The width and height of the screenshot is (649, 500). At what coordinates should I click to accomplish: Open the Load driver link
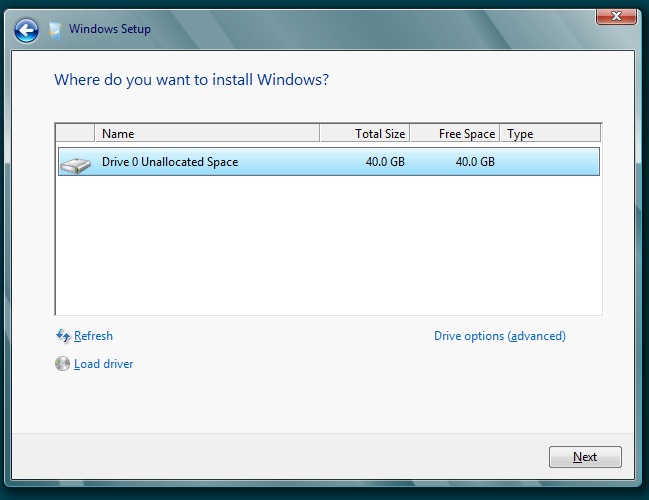point(103,364)
